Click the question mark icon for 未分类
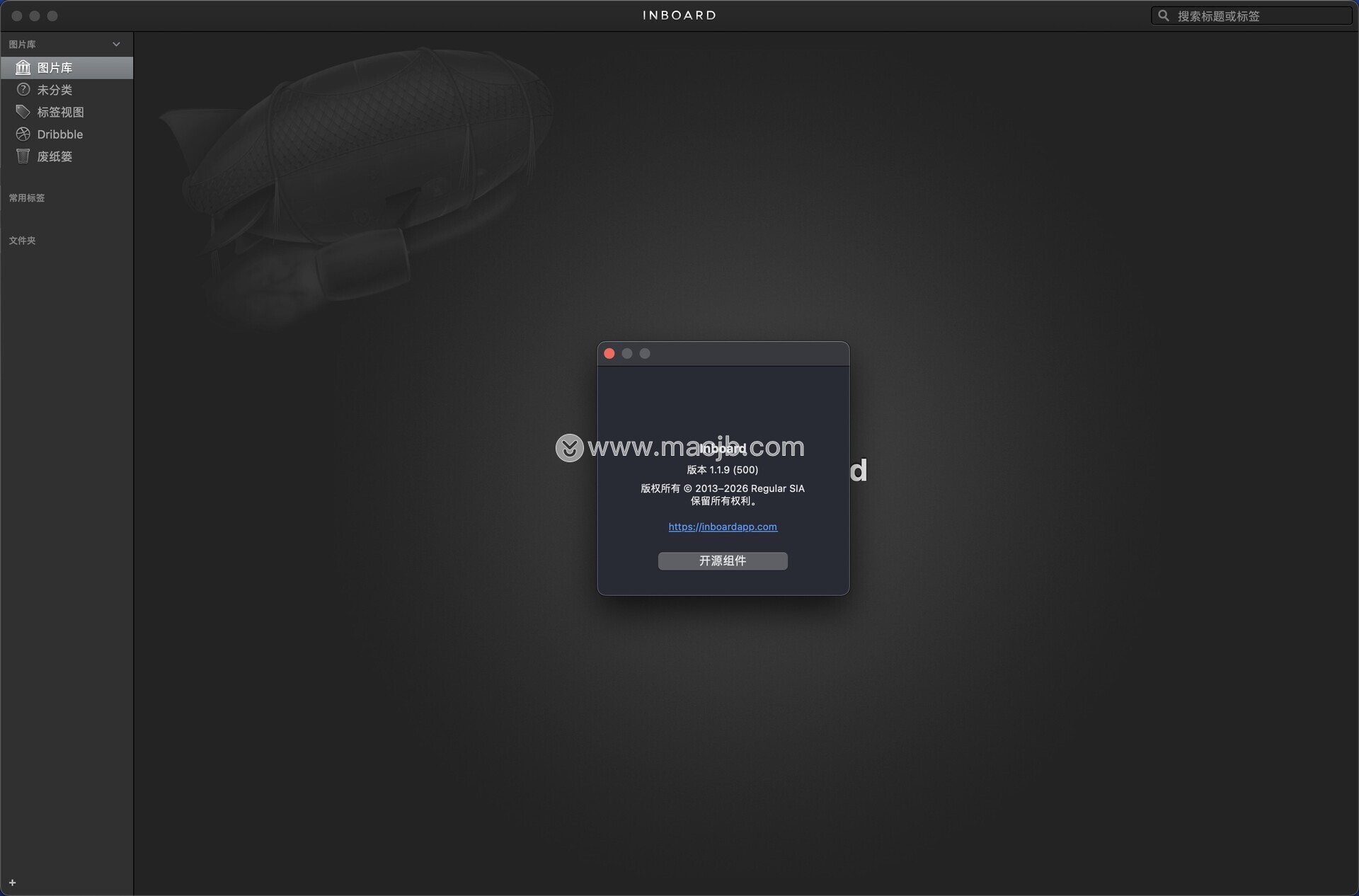The image size is (1359, 896). tap(23, 90)
